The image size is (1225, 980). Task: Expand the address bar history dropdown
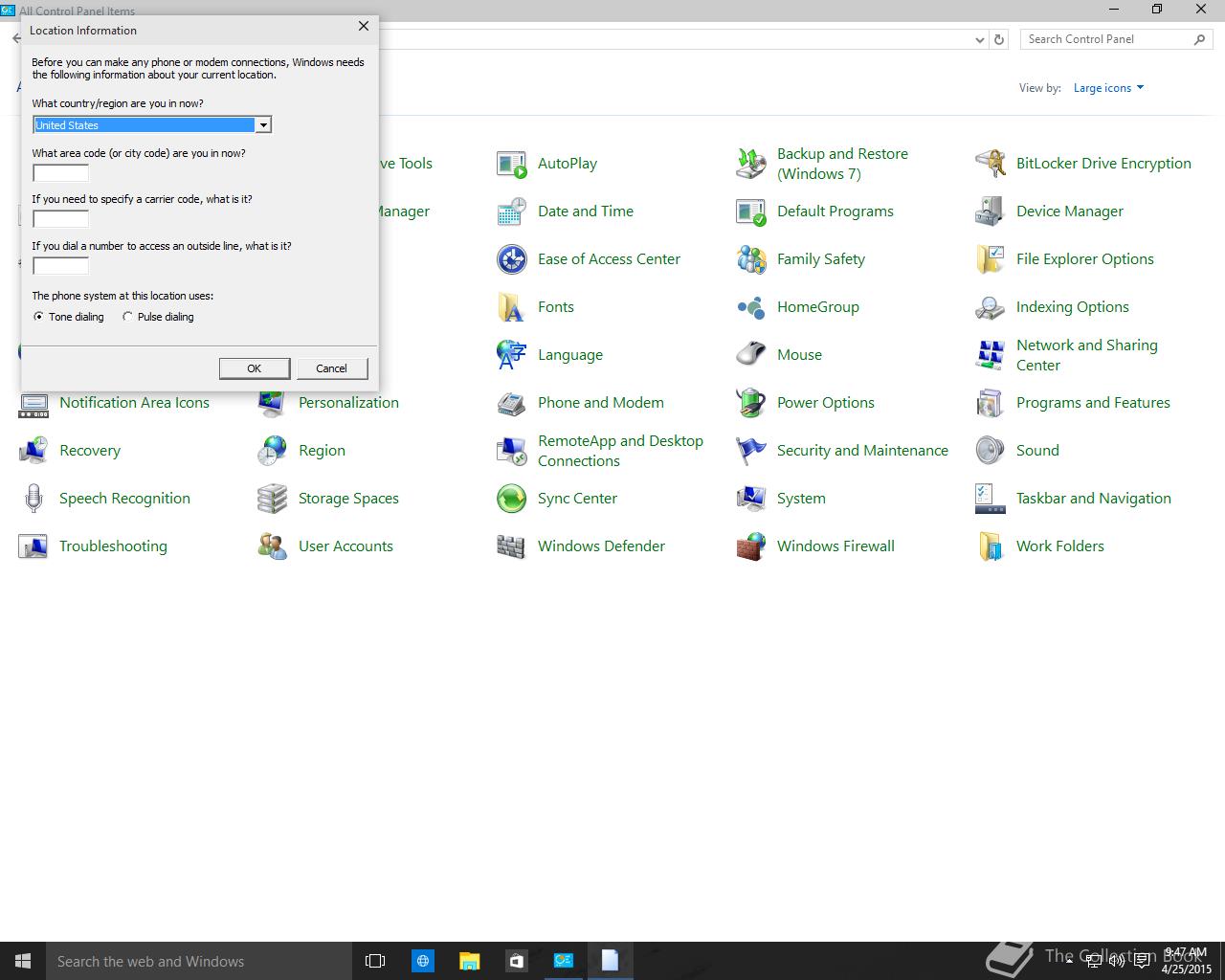coord(979,39)
